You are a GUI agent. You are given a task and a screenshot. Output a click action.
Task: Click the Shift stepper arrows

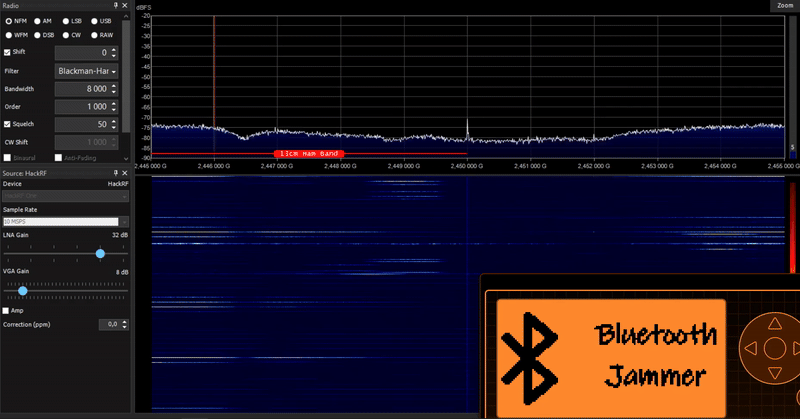pyautogui.click(x=114, y=53)
